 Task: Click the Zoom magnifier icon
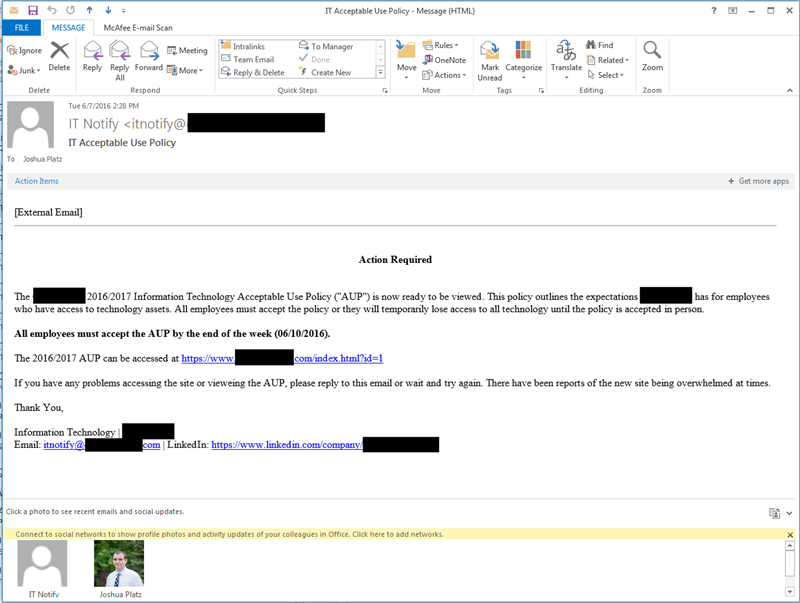coord(652,55)
